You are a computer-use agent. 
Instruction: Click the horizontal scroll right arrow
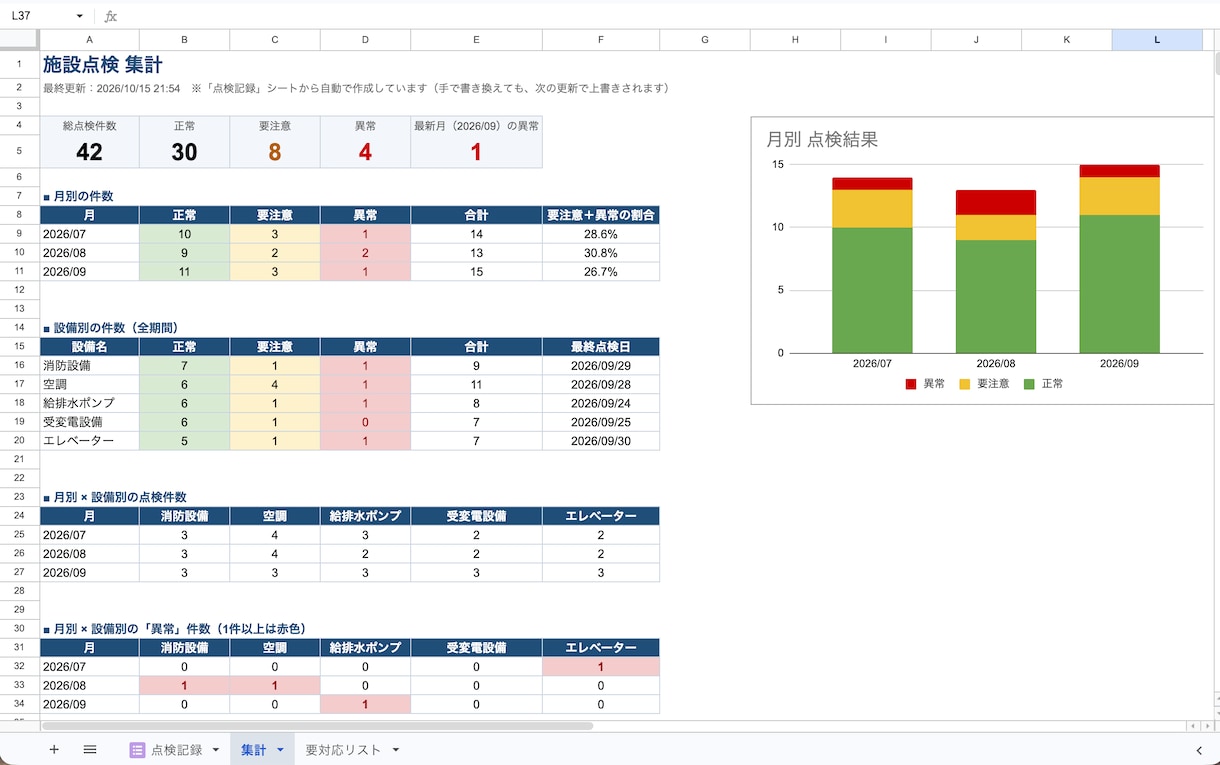point(1206,726)
